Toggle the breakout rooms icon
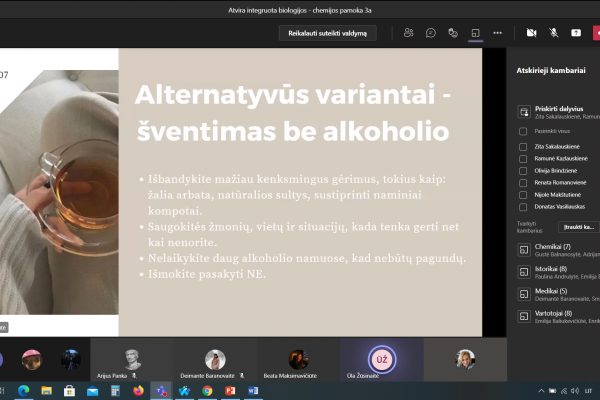 coord(475,33)
